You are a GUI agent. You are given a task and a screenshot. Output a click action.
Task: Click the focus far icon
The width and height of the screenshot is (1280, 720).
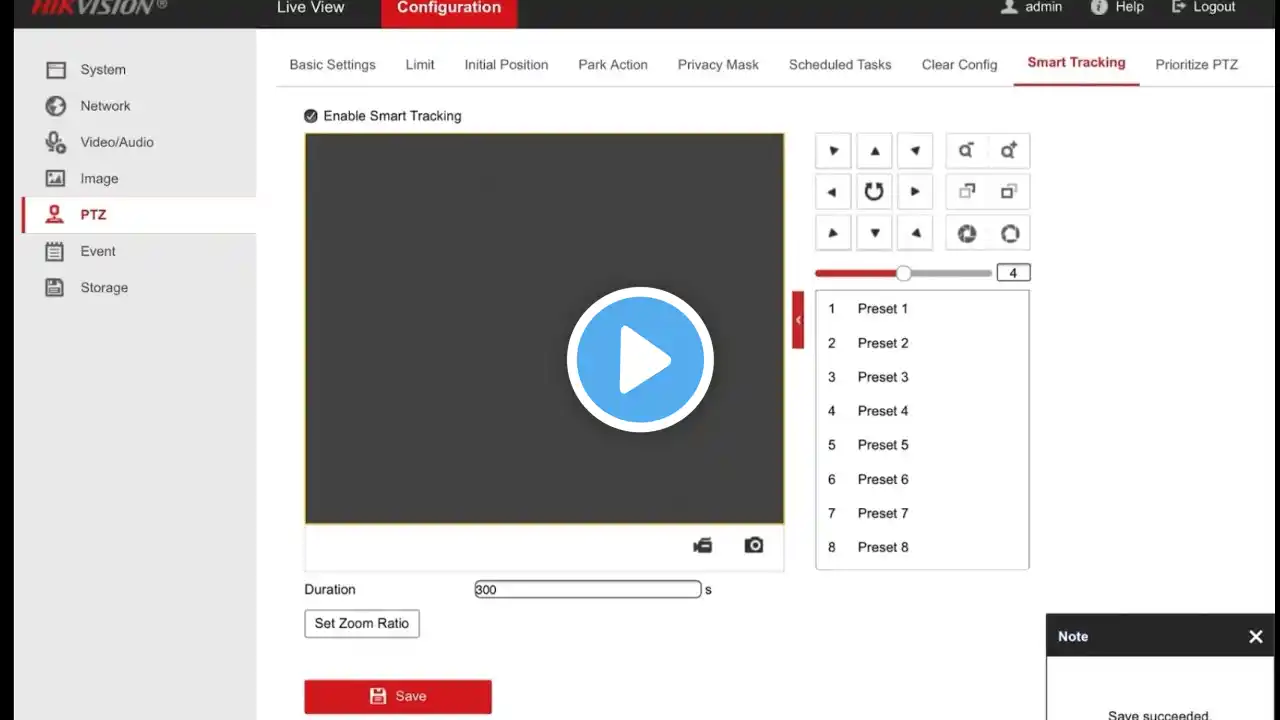pyautogui.click(x=1009, y=192)
